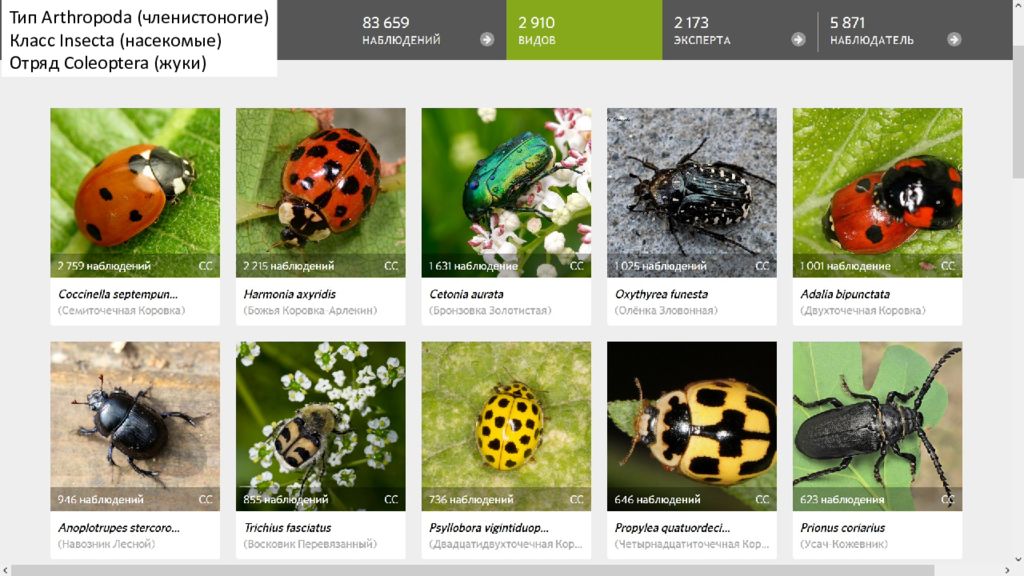1024x576 pixels.
Task: Click the CC license icon on the Harmonia axyridis photo
Action: [391, 266]
